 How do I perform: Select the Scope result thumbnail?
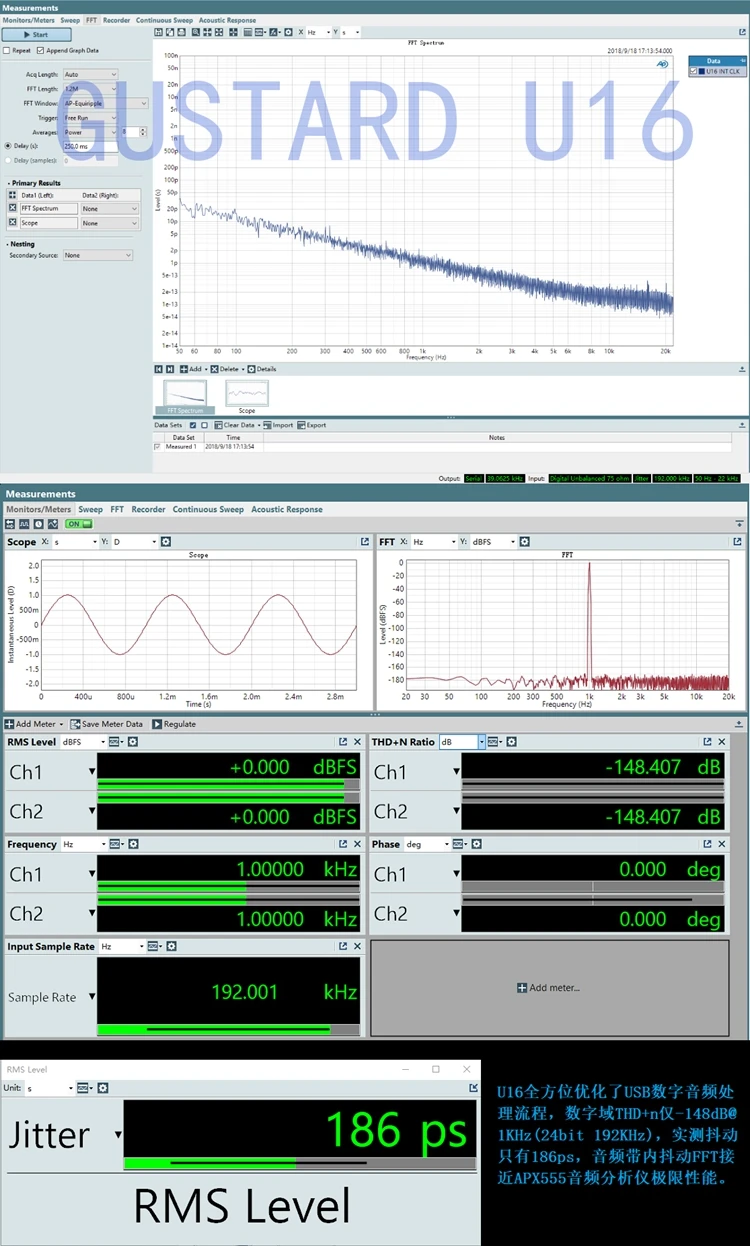click(247, 396)
